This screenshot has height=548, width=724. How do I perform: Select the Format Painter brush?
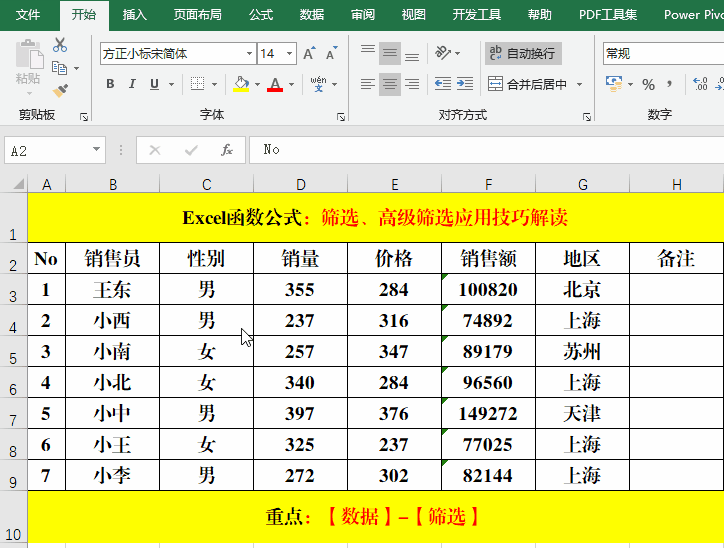tap(60, 91)
